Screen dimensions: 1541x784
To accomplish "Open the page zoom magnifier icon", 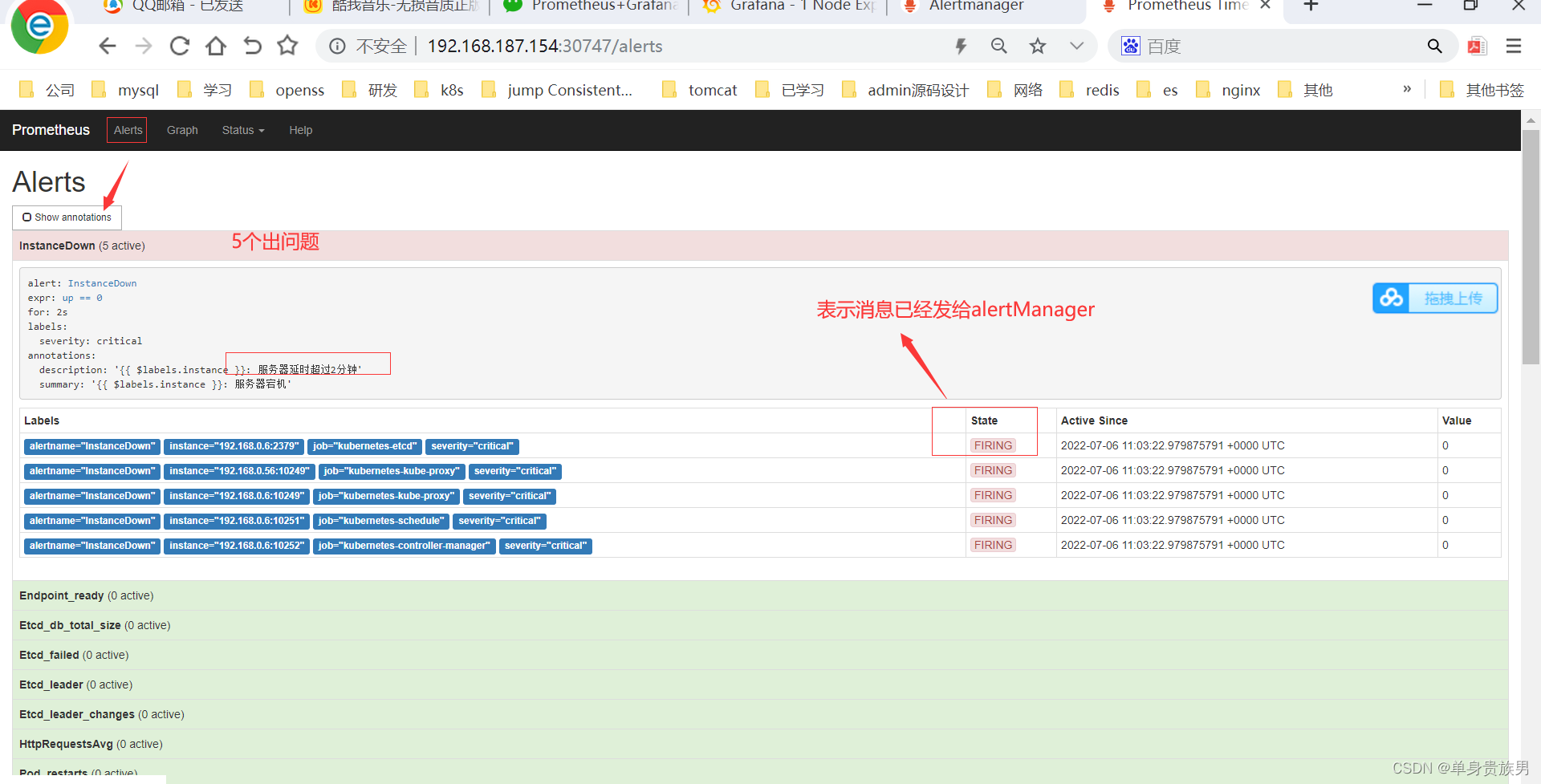I will [999, 46].
